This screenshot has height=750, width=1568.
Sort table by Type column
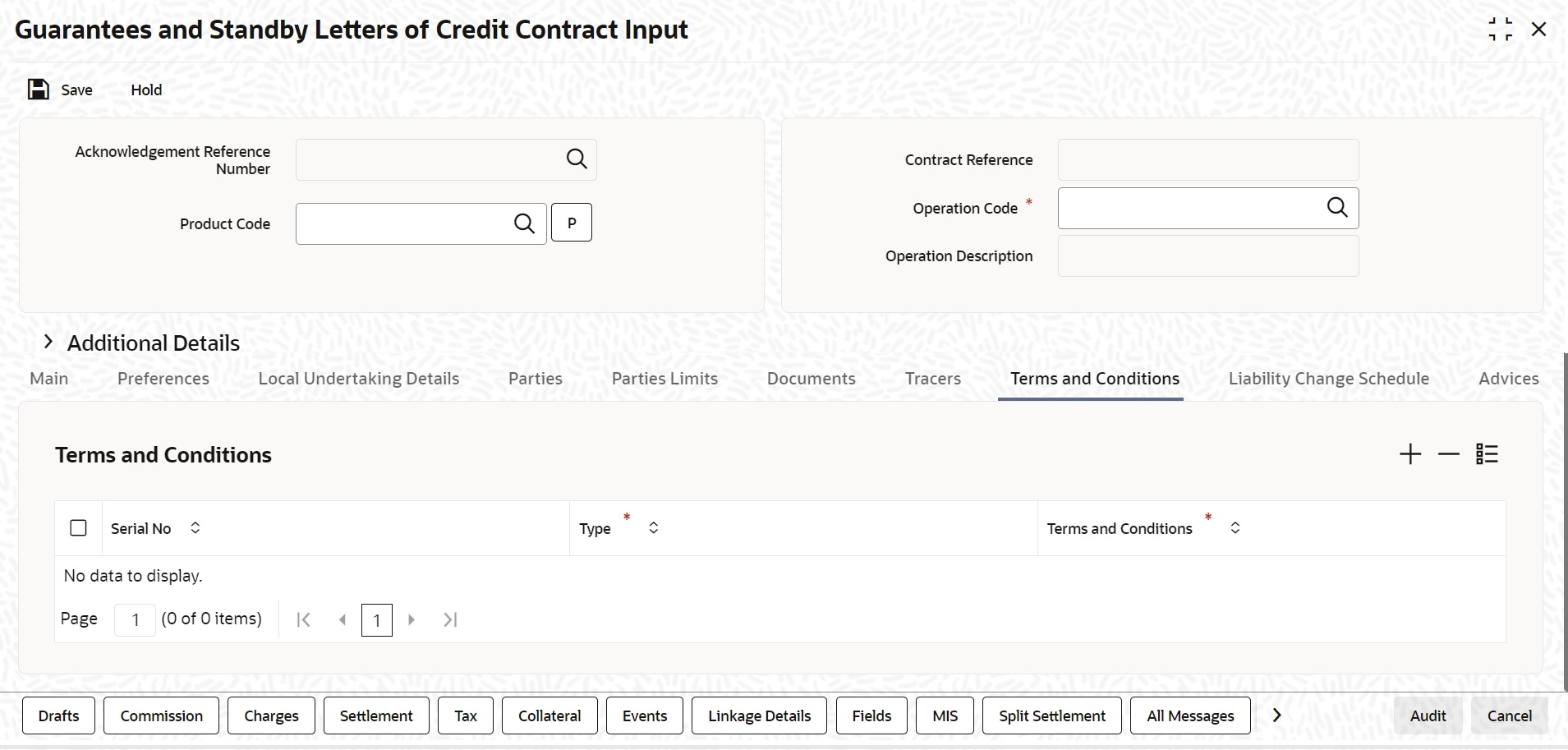[x=654, y=527]
